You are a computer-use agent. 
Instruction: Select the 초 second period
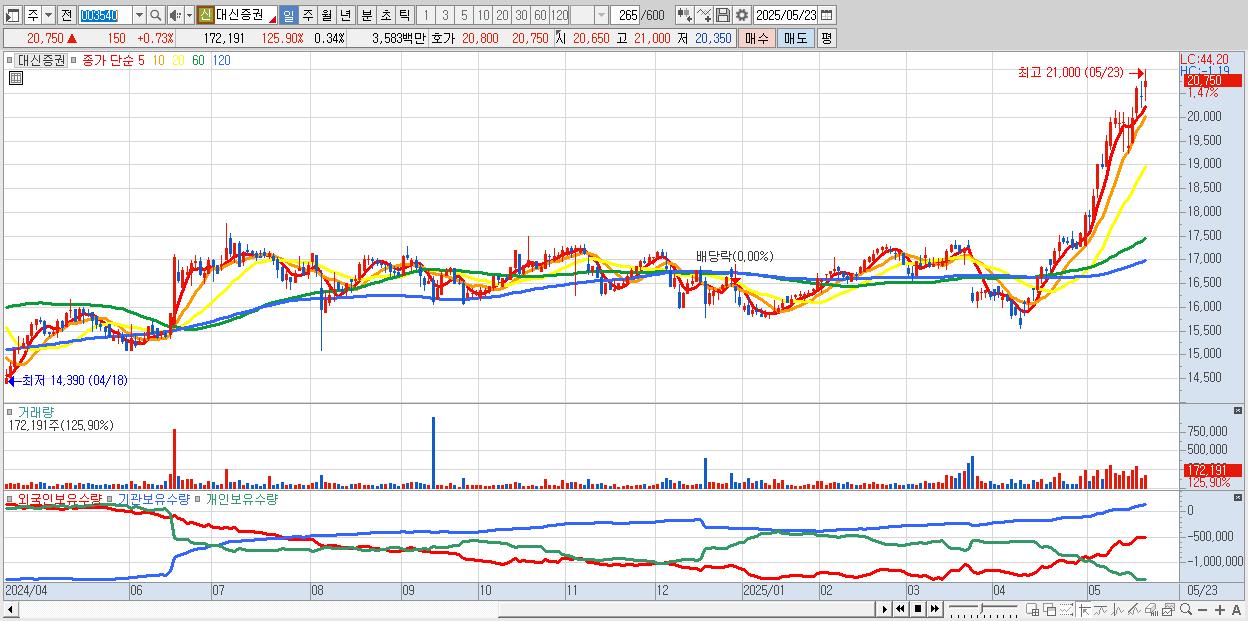[x=385, y=15]
